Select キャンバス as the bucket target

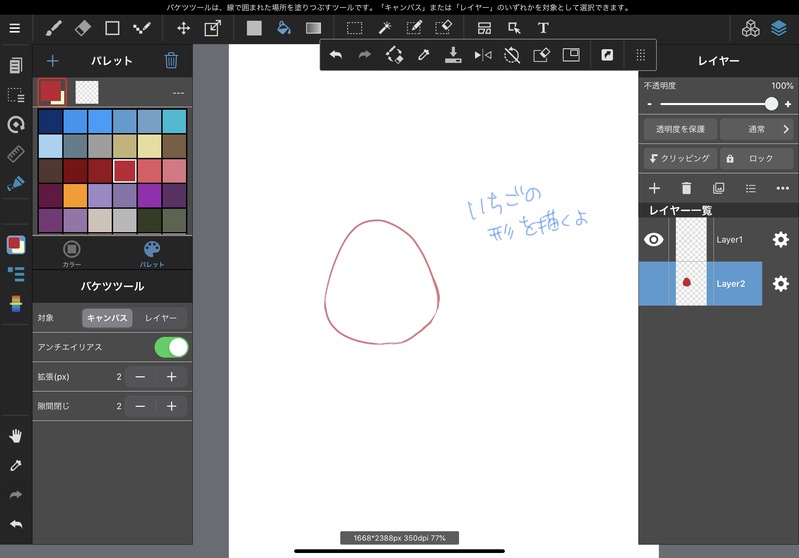(x=107, y=318)
